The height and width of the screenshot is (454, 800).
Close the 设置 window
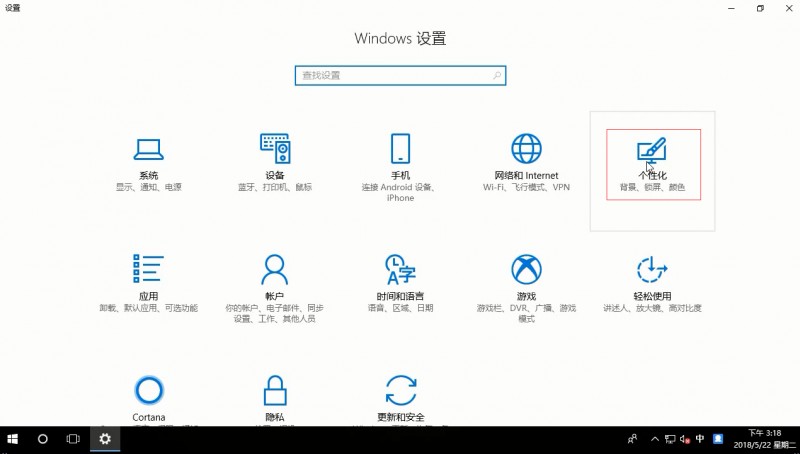pos(788,8)
